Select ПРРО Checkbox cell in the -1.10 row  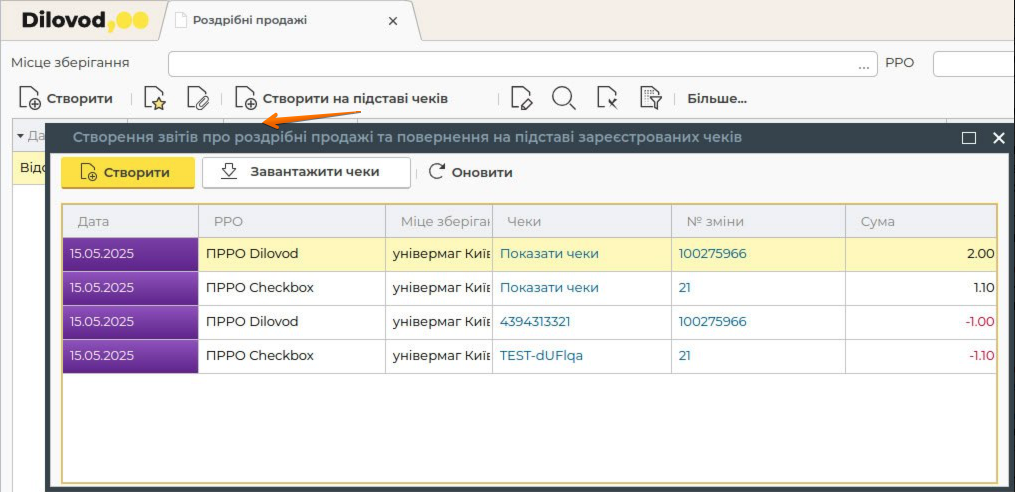click(x=292, y=356)
